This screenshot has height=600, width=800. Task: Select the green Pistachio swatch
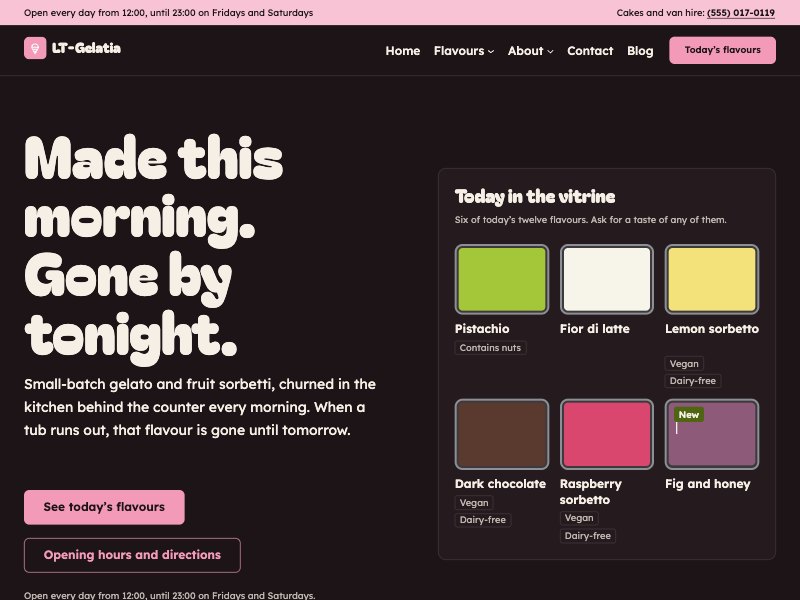[x=502, y=279]
